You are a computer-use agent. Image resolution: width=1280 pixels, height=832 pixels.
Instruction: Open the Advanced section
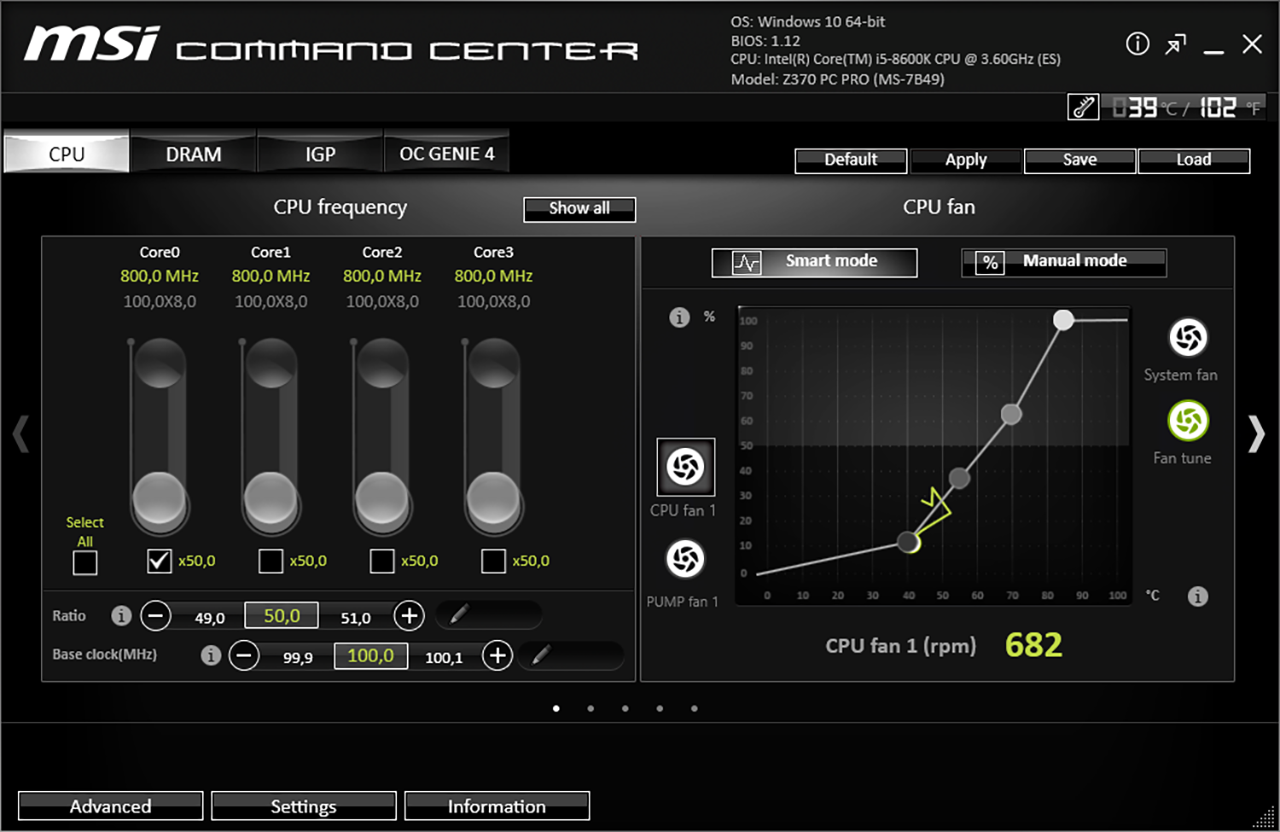pos(110,806)
